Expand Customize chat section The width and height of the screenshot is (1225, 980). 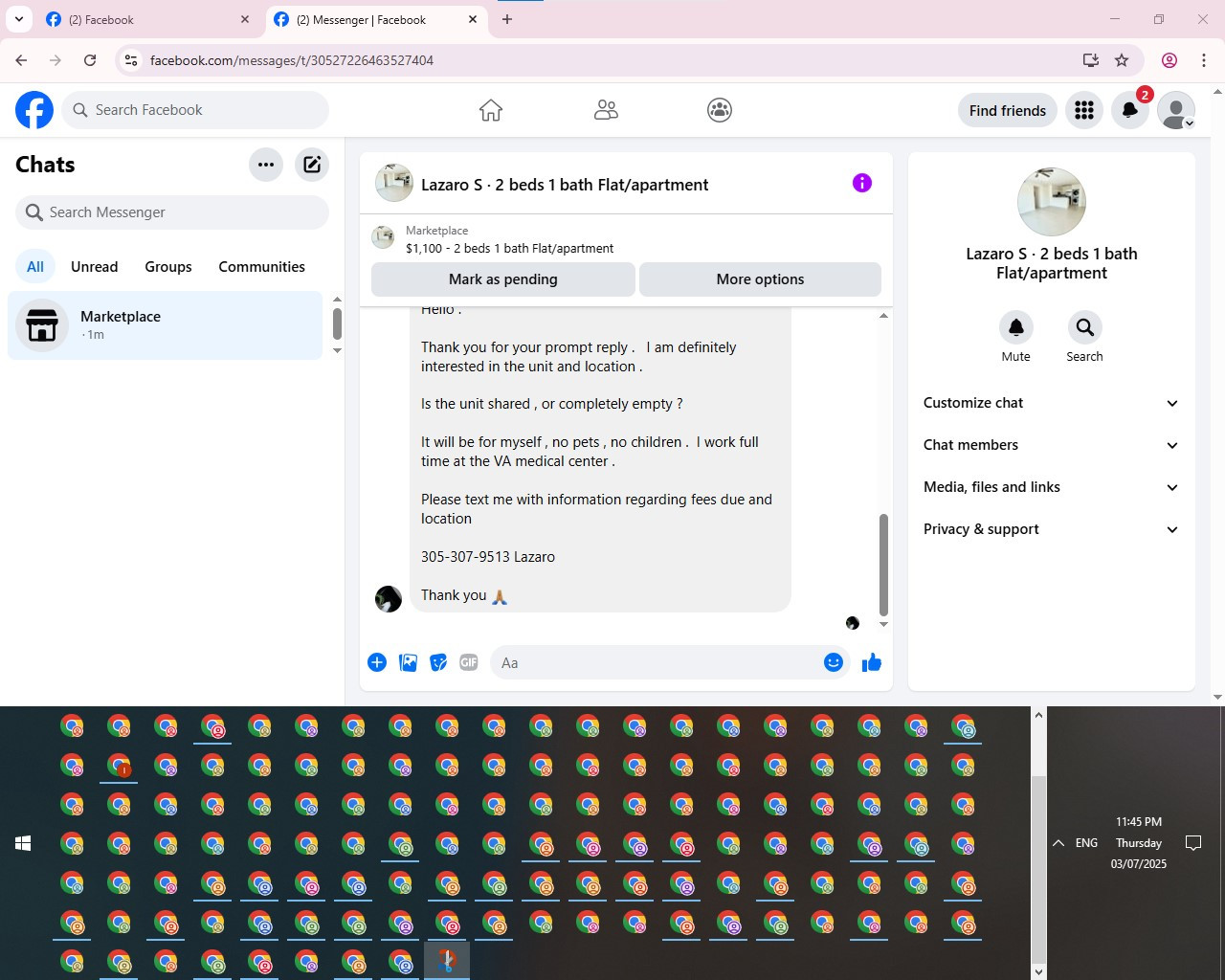coord(1052,403)
